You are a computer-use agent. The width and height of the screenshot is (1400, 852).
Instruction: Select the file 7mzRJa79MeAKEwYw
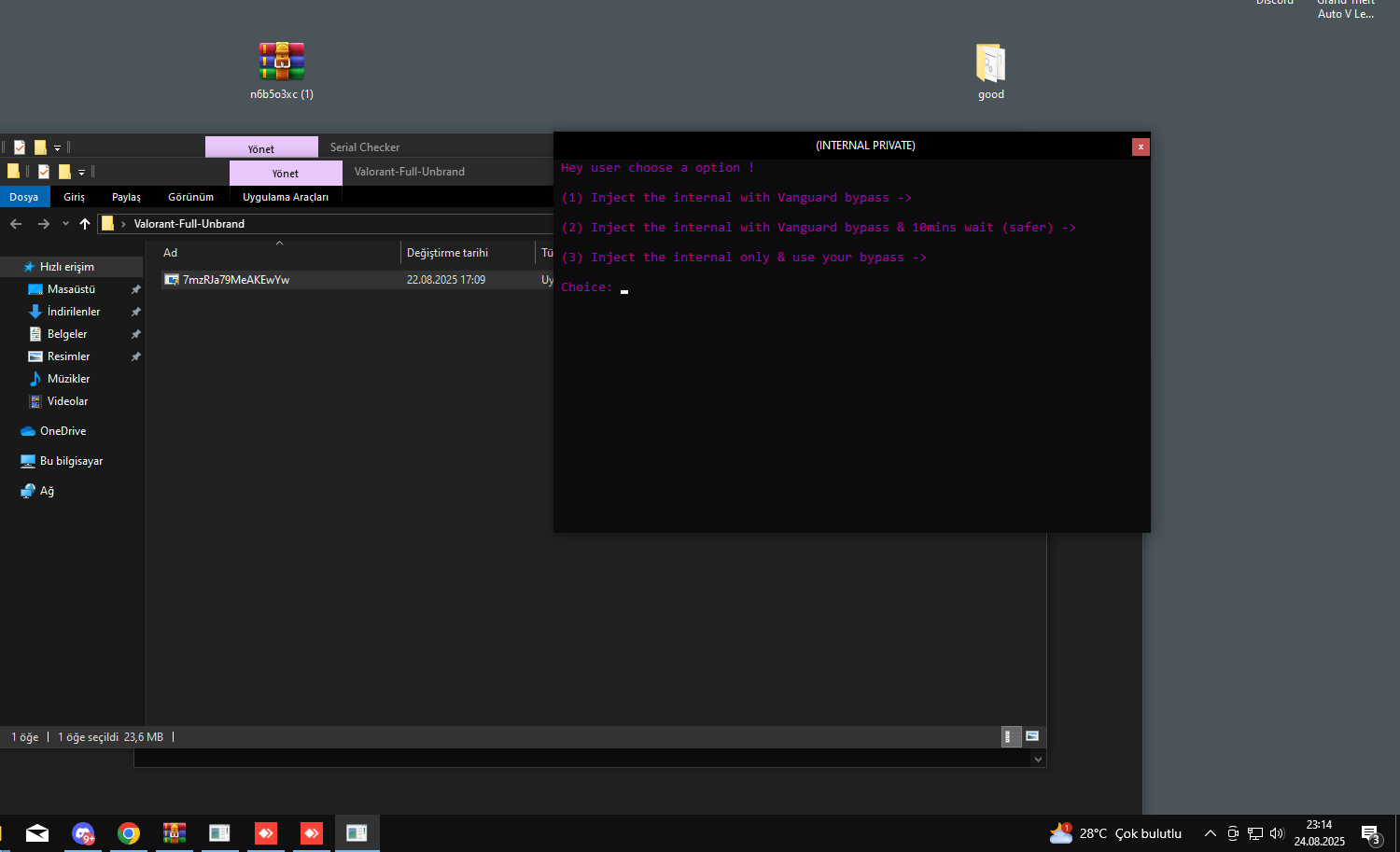point(236,280)
